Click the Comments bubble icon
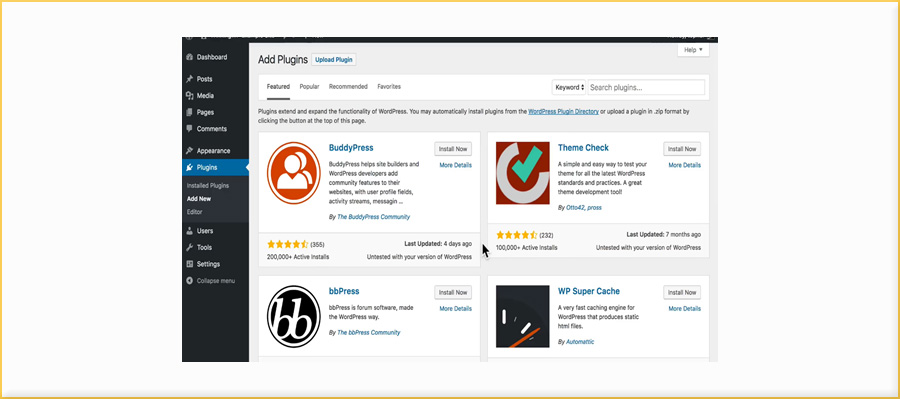This screenshot has width=900, height=399. pyautogui.click(x=189, y=129)
